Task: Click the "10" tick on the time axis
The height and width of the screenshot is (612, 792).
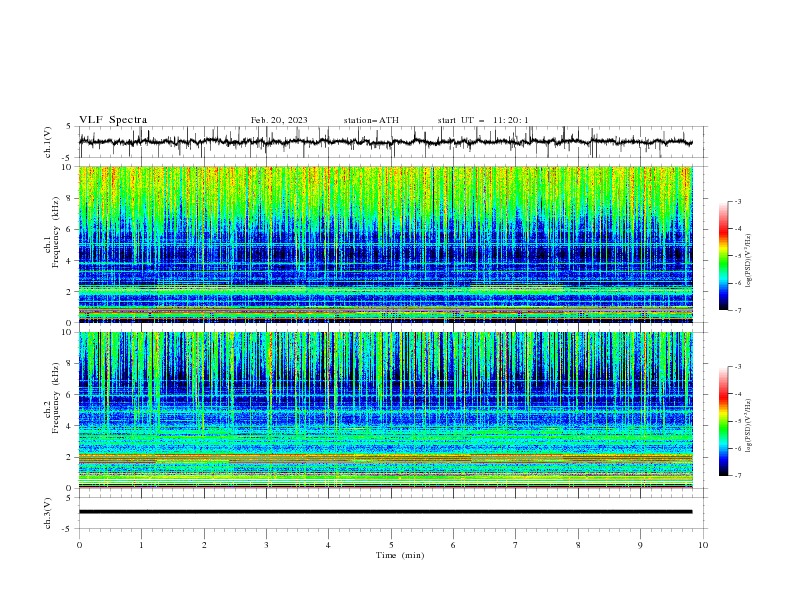Action: pos(703,545)
